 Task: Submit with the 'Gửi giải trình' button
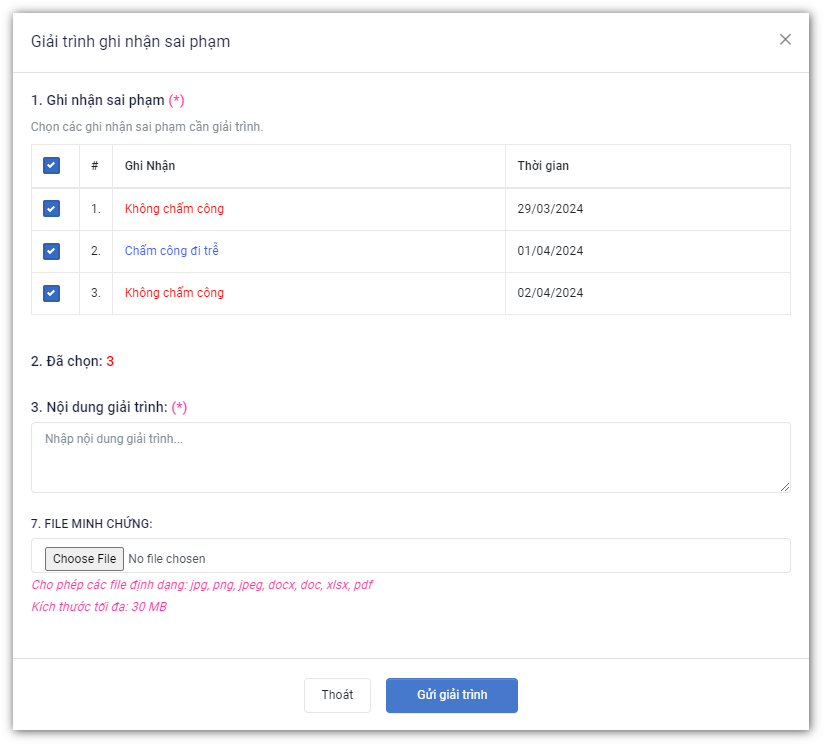452,695
